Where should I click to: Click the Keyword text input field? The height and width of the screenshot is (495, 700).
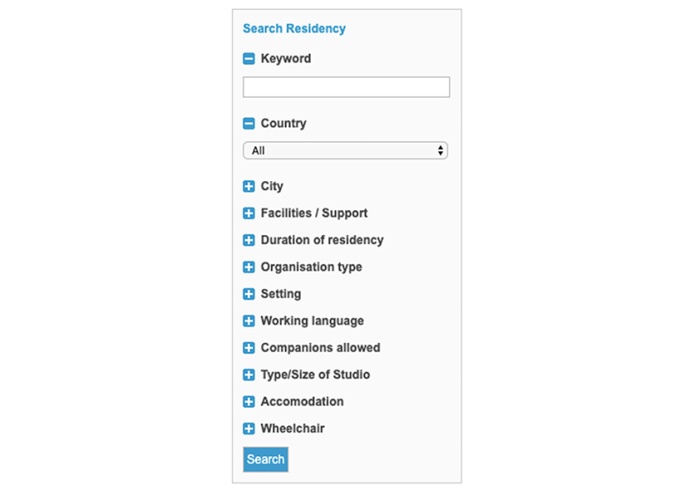point(346,87)
